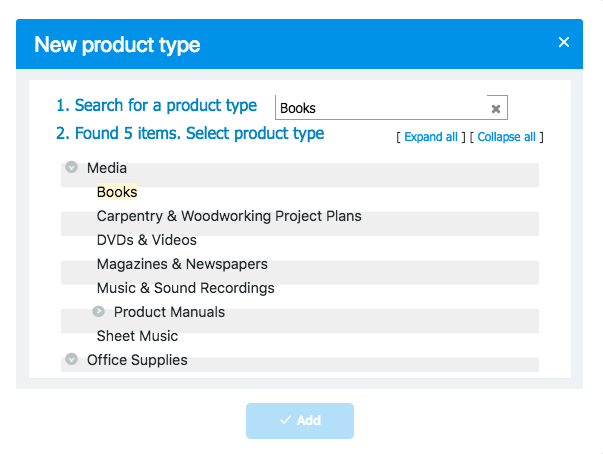The height and width of the screenshot is (454, 603).
Task: Select Magazines & Newspapers item
Action: [182, 264]
